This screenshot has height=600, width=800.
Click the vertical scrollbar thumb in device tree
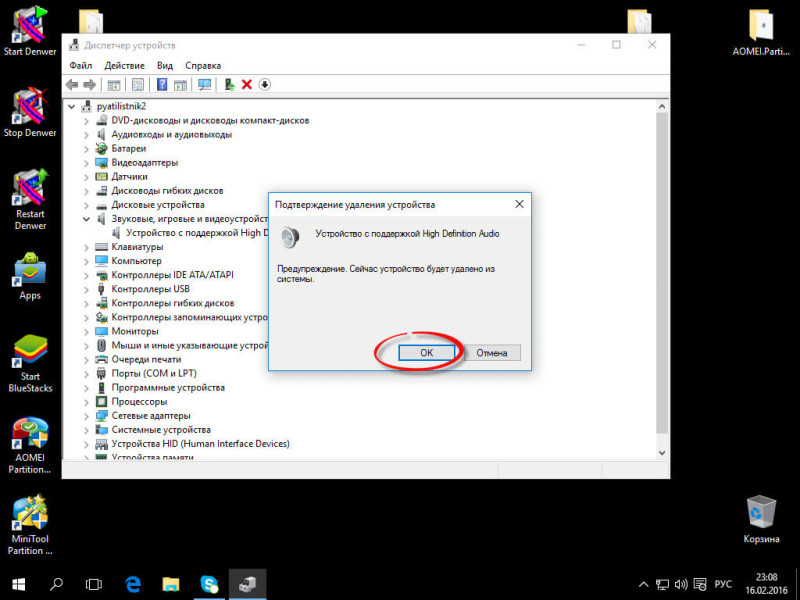(662, 273)
